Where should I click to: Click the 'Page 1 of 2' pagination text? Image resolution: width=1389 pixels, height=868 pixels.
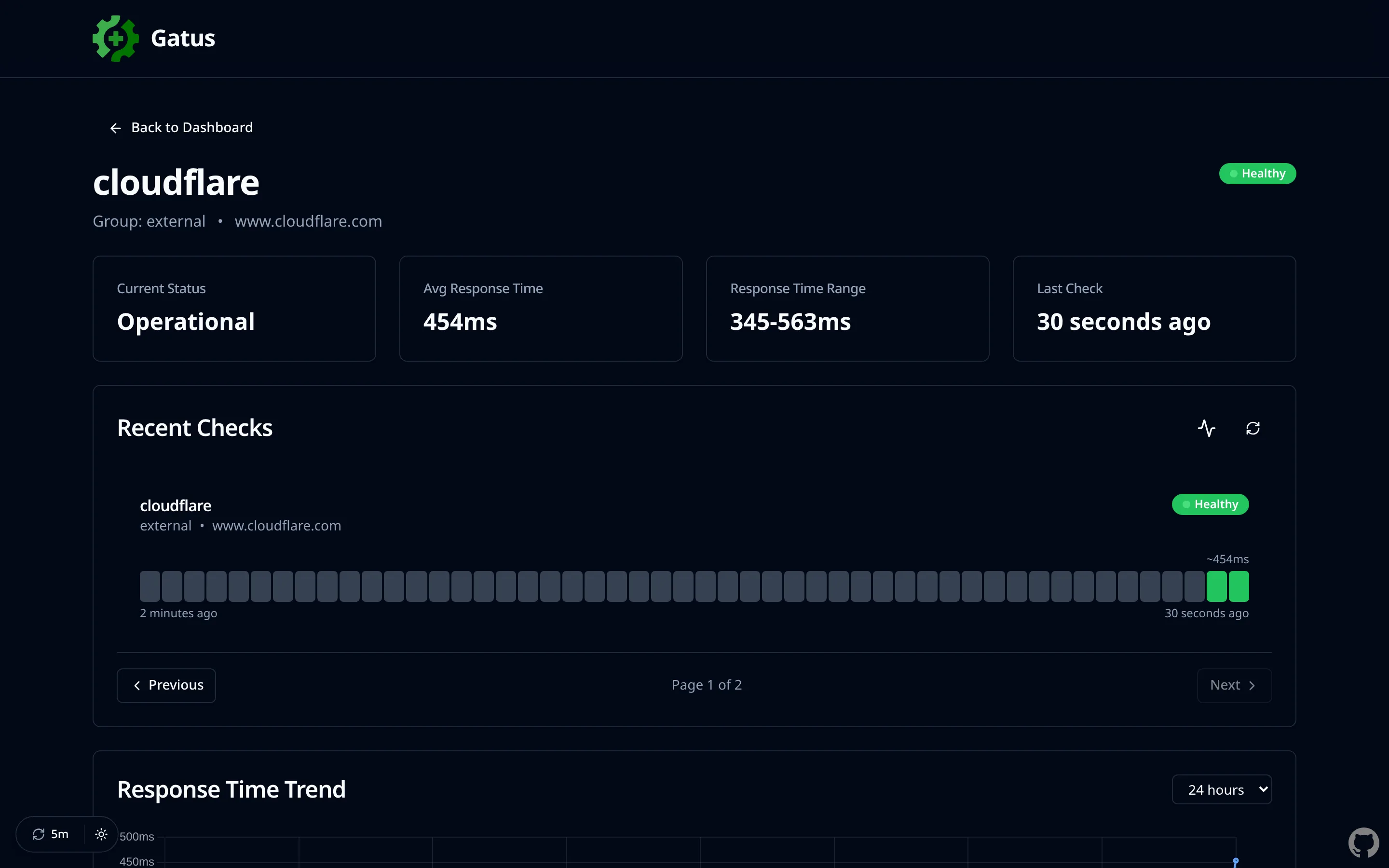point(707,685)
